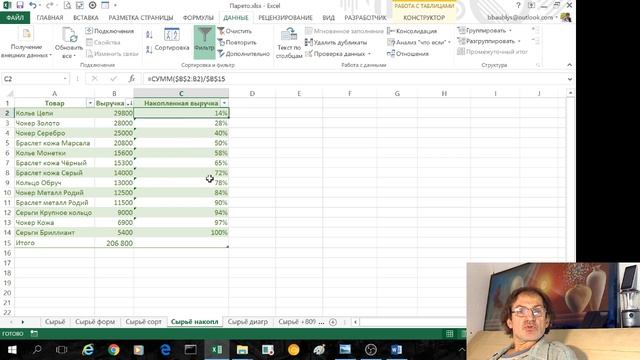Click Текст по столбцам
Image resolution: width=640 pixels, height=360 pixels.
(289, 43)
